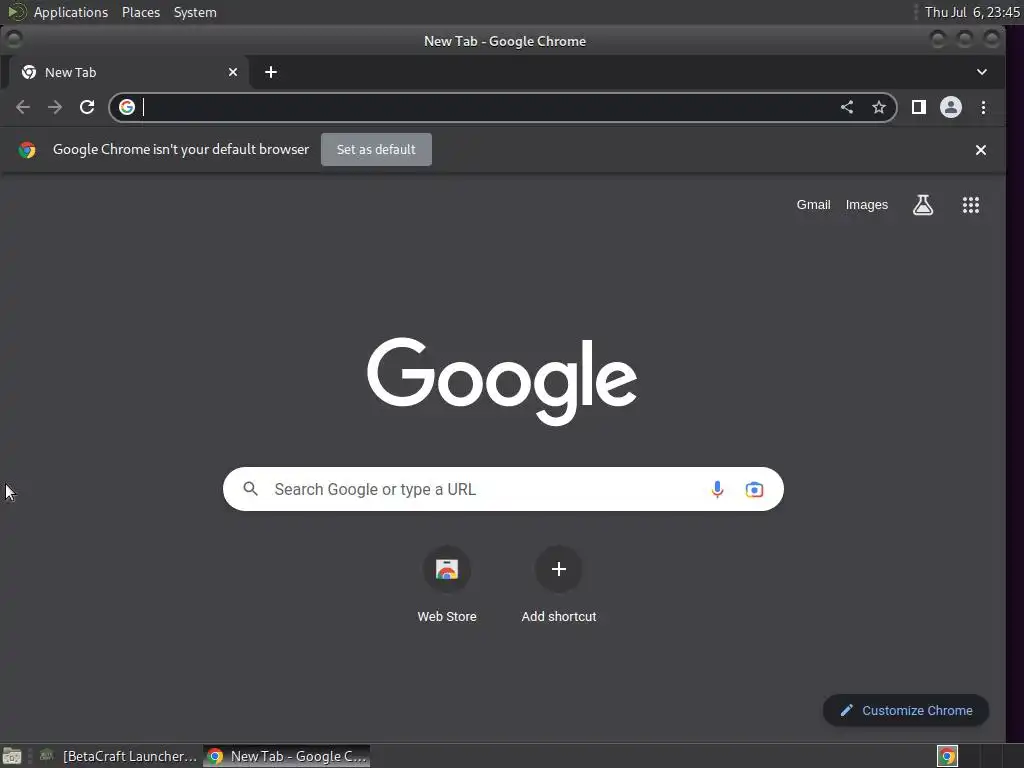Open the Applications menu
Screen dimensions: 1024x768
coord(71,12)
